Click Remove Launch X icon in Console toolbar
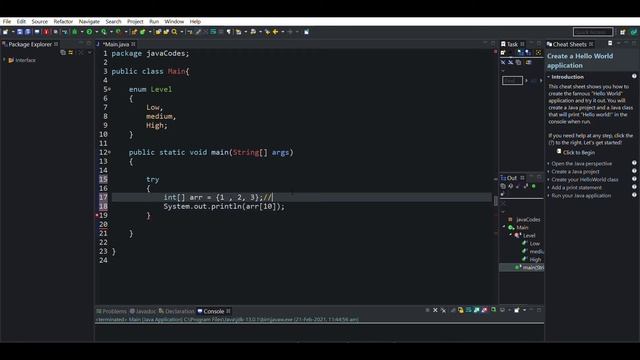The width and height of the screenshot is (640, 360). click(435, 311)
